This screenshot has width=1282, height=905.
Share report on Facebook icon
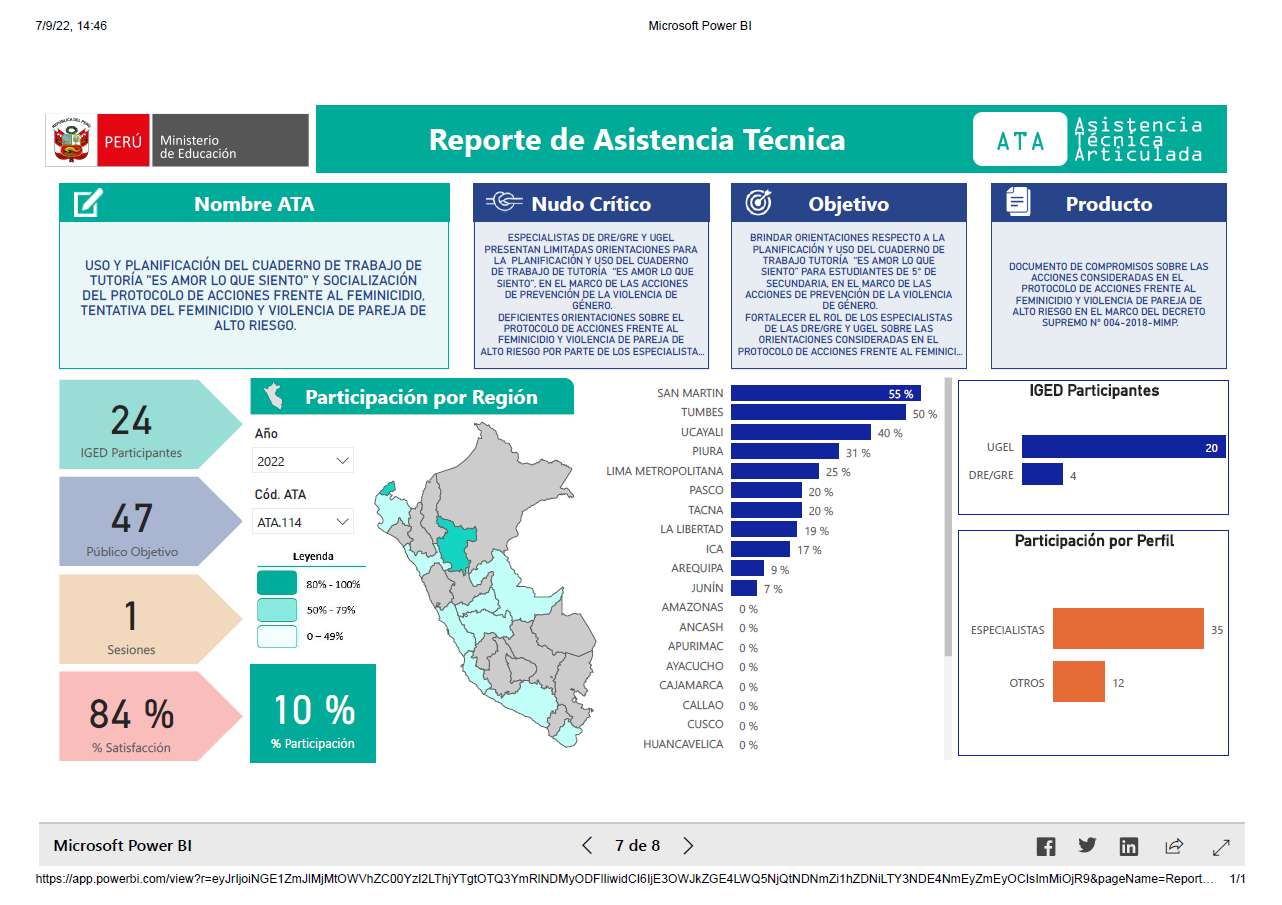coord(1046,846)
